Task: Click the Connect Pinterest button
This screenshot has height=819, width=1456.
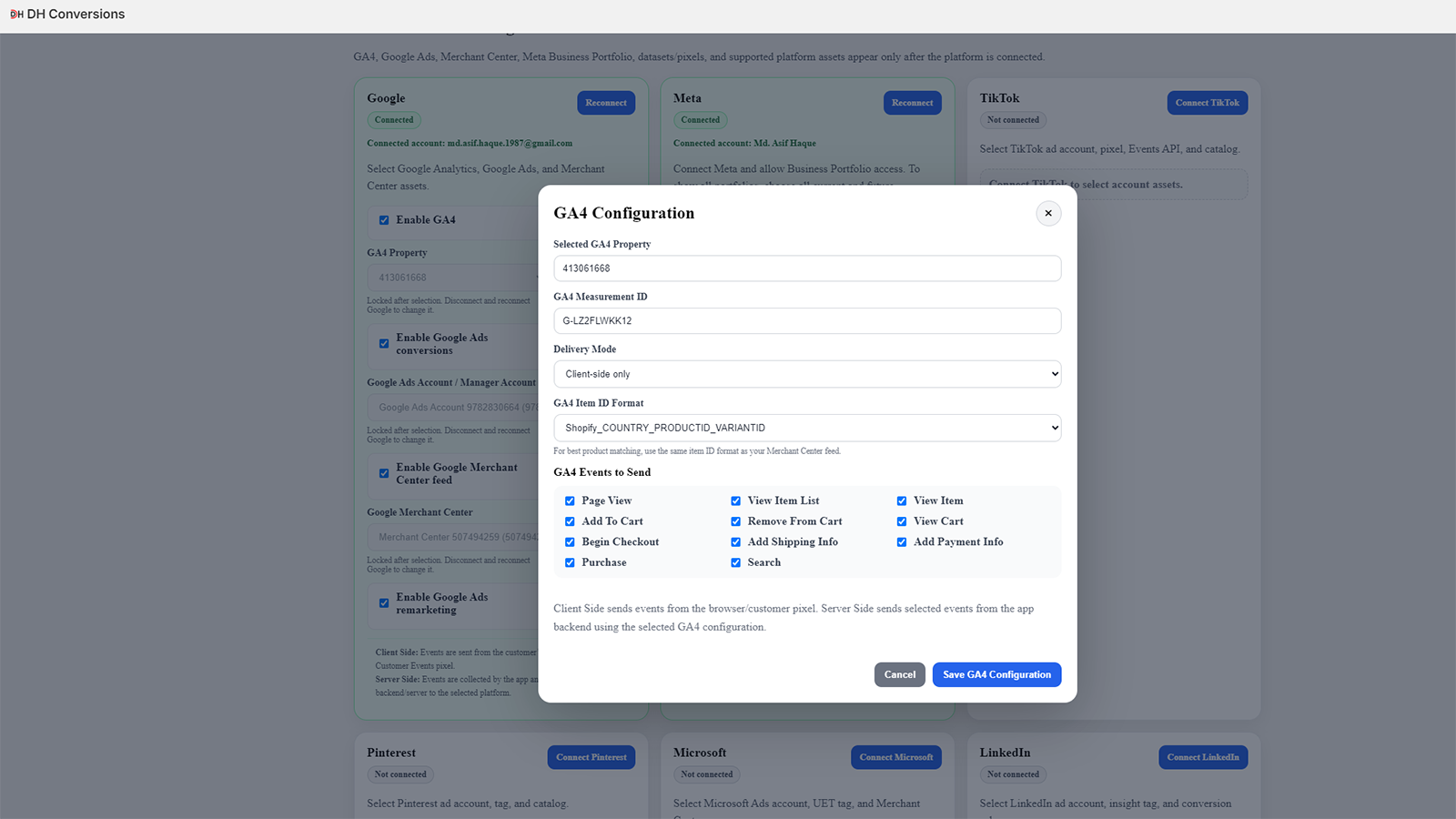Action: pyautogui.click(x=591, y=757)
